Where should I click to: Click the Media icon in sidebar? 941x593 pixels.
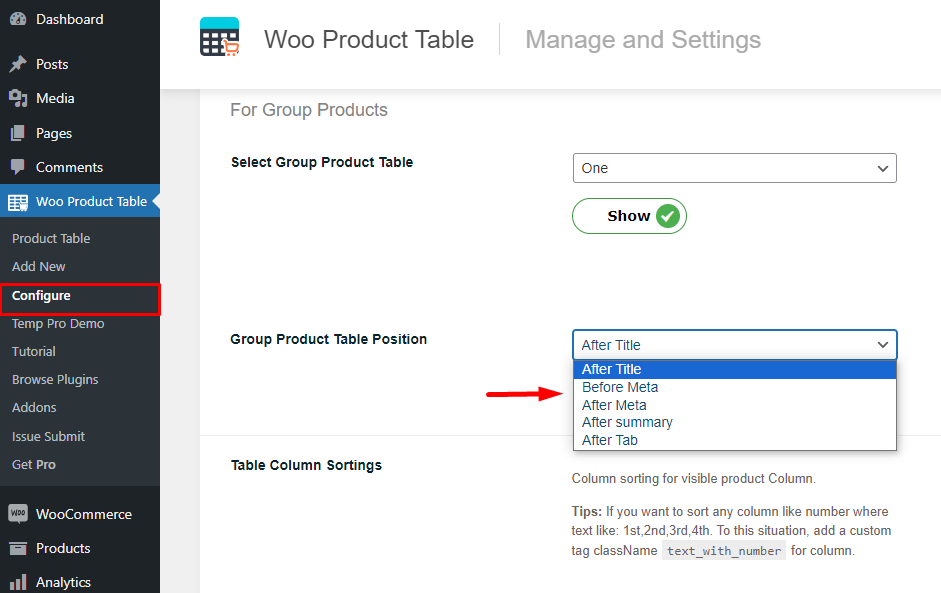click(x=18, y=98)
